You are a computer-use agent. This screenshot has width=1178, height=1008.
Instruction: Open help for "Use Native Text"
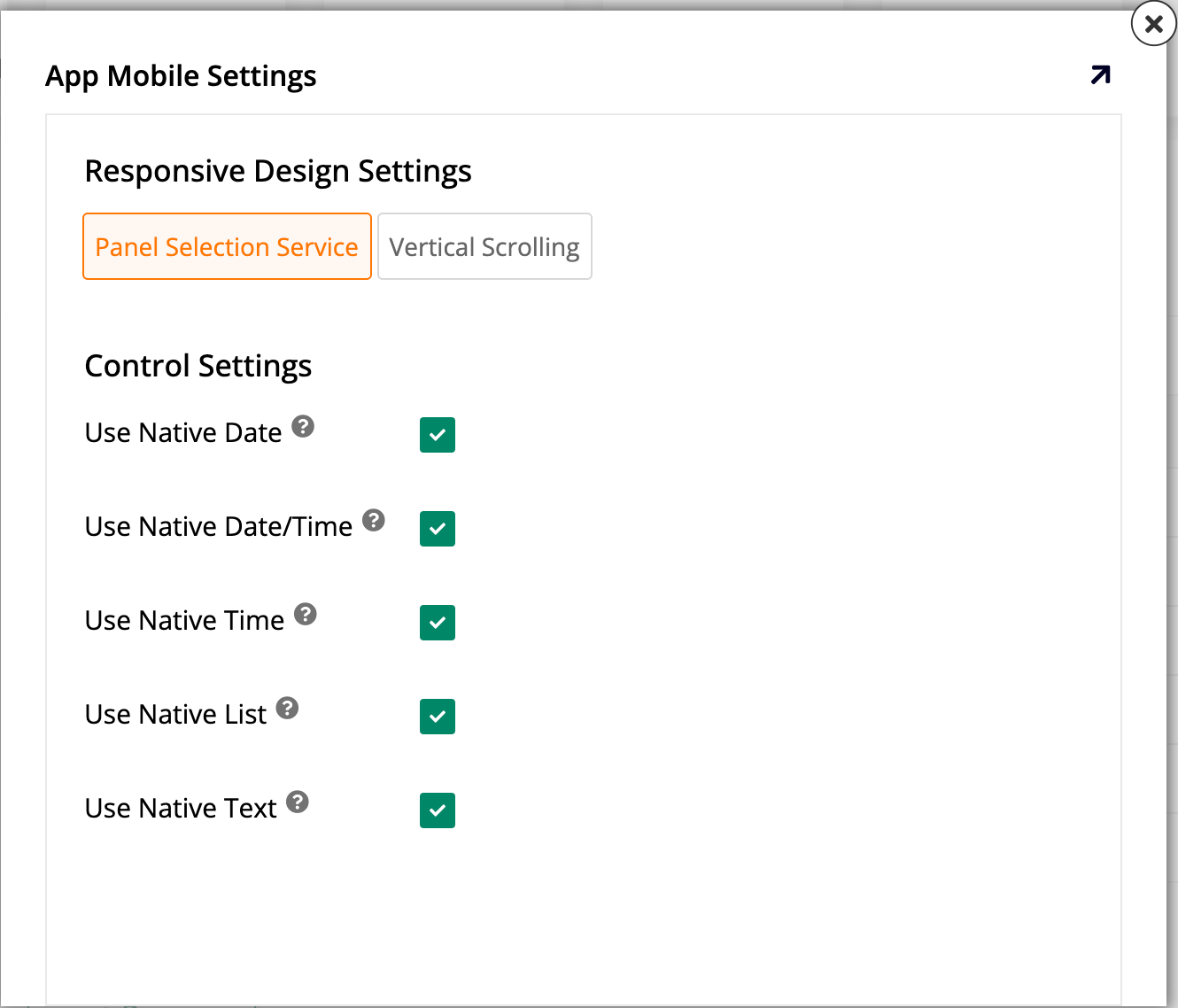tap(298, 802)
